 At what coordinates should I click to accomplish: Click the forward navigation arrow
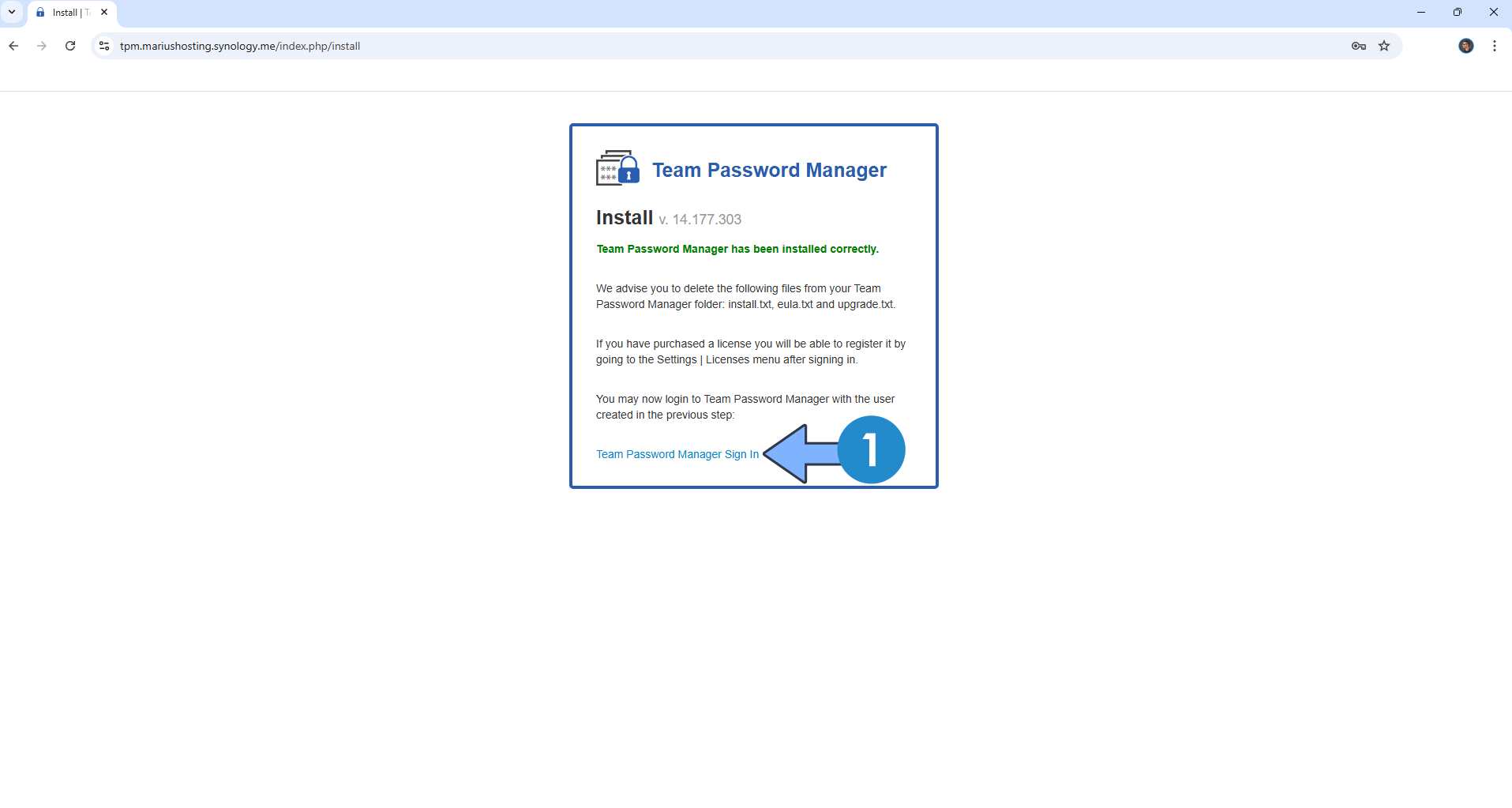coord(41,46)
